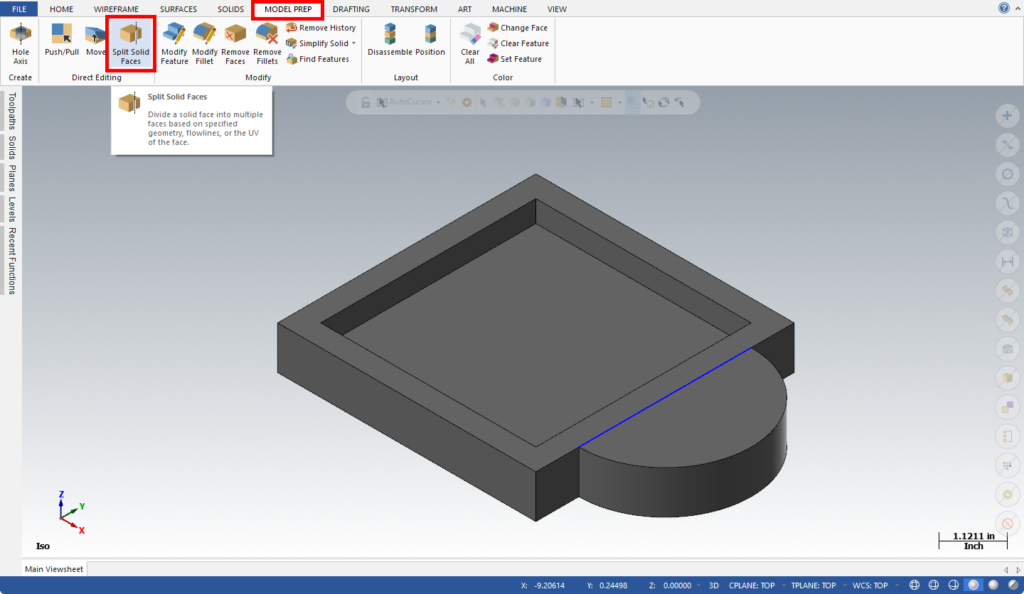The image size is (1024, 594).
Task: Select the Move direct editing tool
Action: click(x=95, y=39)
